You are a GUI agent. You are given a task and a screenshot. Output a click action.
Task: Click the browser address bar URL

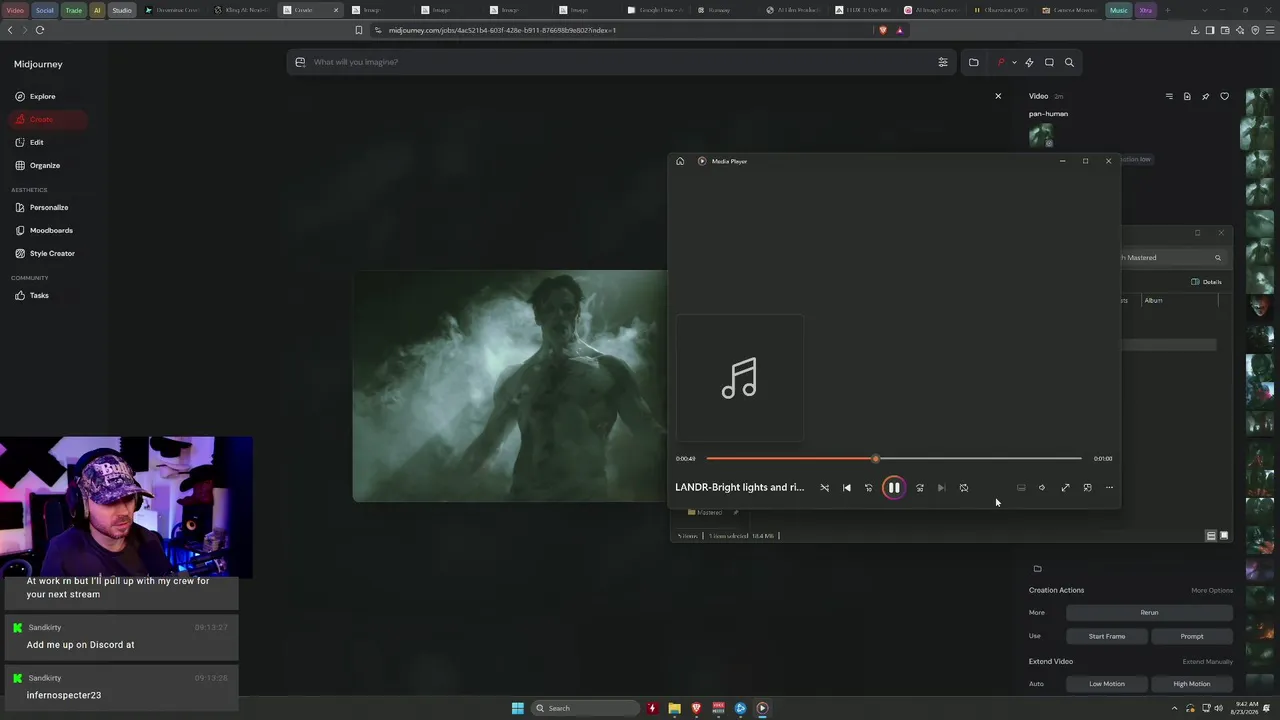(x=502, y=30)
